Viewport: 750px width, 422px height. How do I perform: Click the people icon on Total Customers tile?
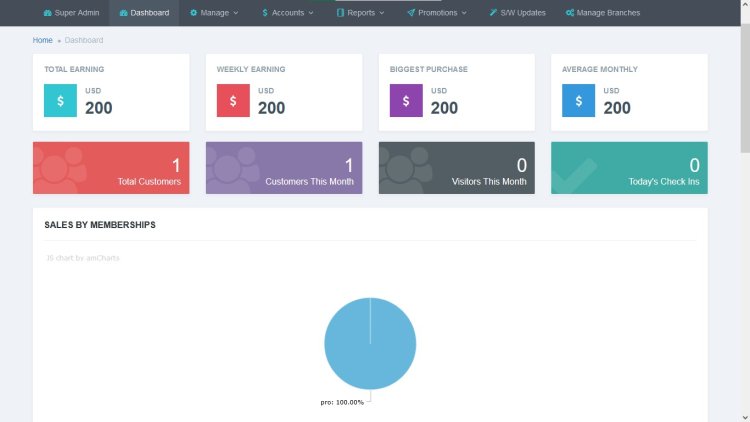click(x=60, y=170)
